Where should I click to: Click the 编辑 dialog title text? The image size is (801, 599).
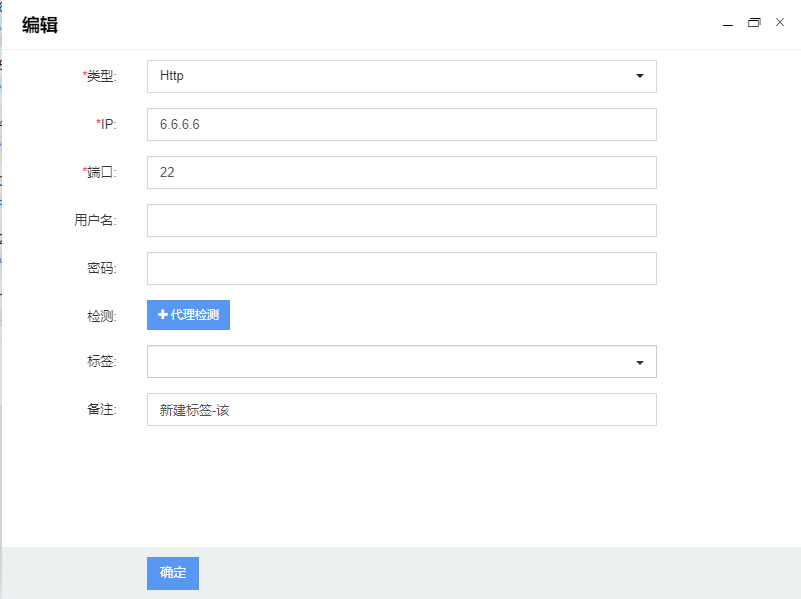coord(40,25)
